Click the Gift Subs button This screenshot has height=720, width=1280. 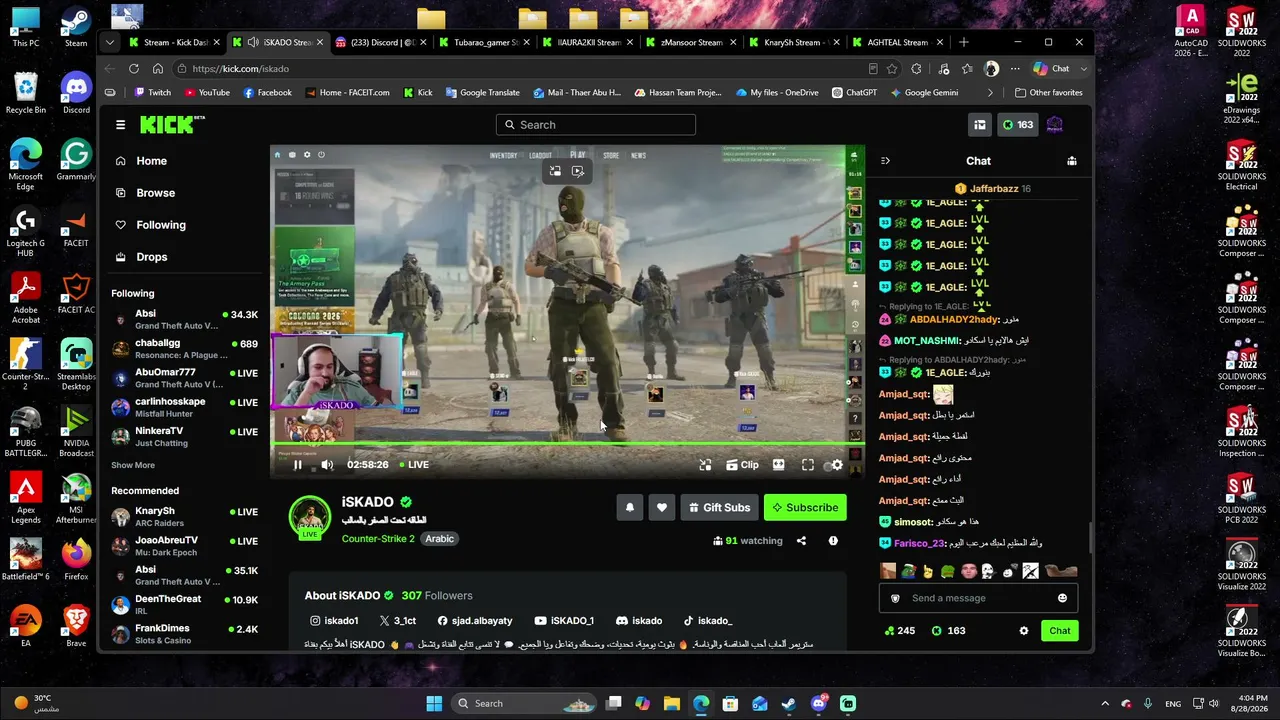click(x=719, y=508)
